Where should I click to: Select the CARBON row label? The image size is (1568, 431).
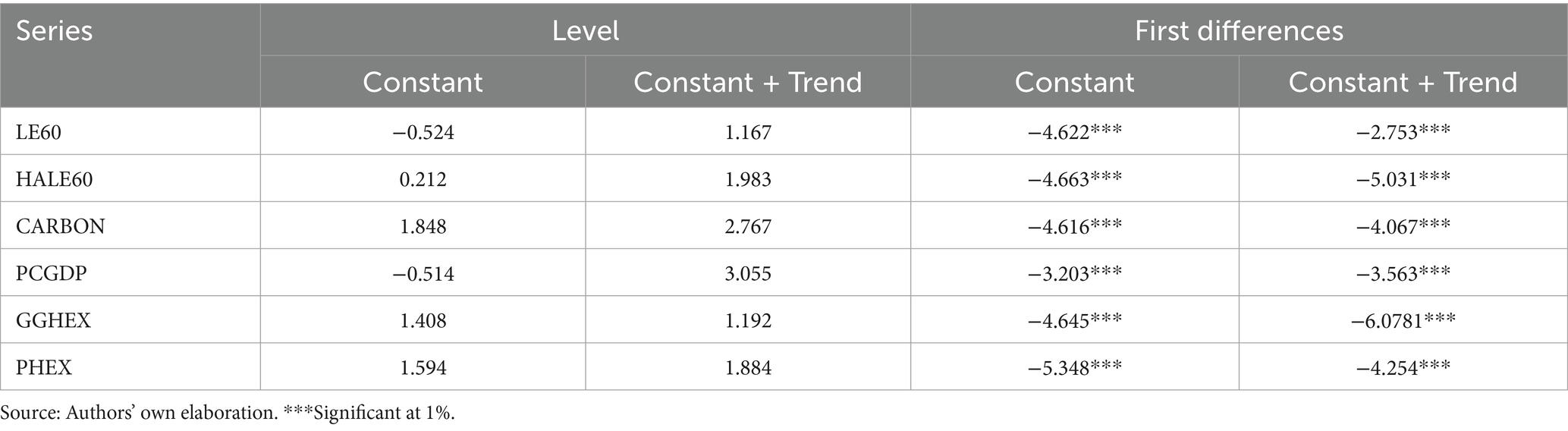point(61,227)
